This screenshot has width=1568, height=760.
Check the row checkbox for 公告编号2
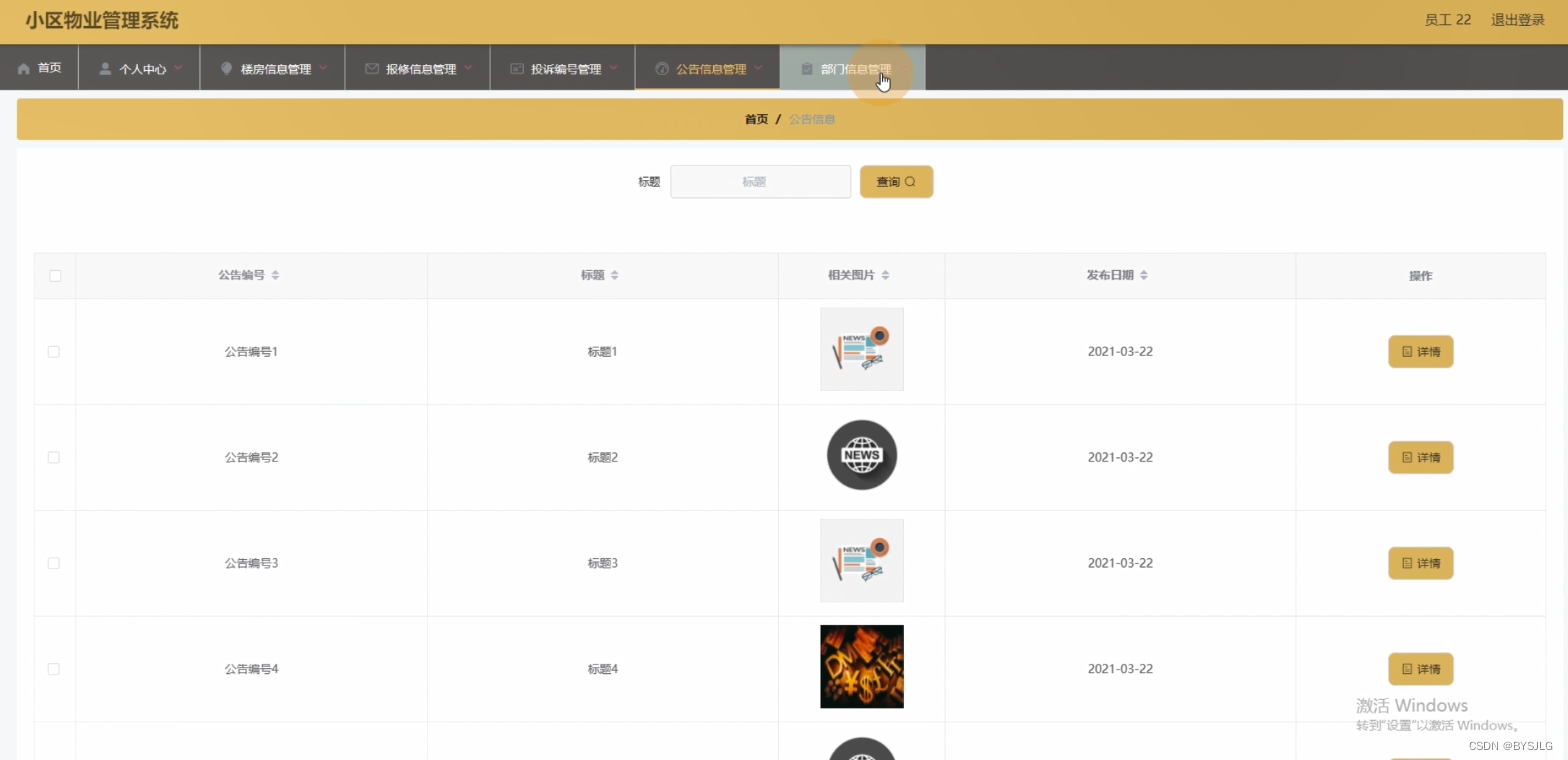pos(54,457)
